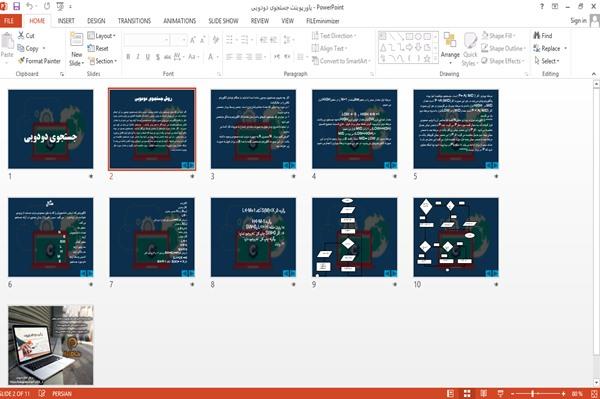
Task: Select slide 9 flowchart thumbnail
Action: (355, 237)
